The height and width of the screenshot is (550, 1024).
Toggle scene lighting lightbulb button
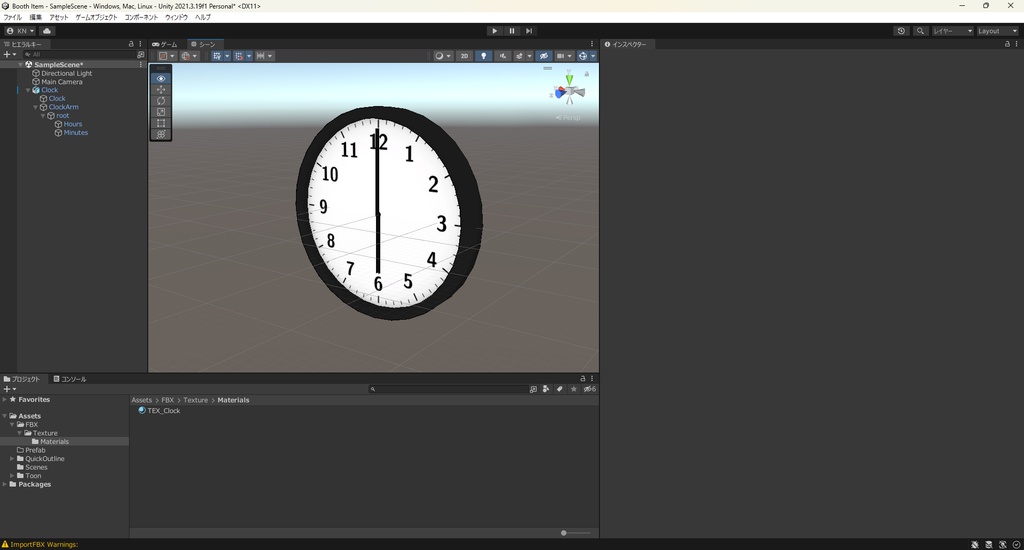483,56
